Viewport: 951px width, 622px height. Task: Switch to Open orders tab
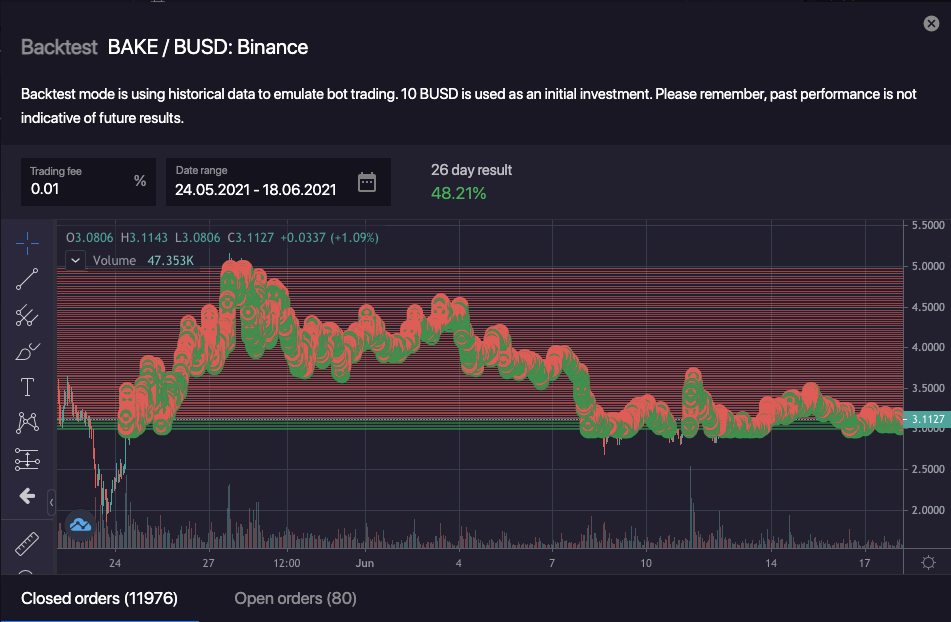point(295,598)
